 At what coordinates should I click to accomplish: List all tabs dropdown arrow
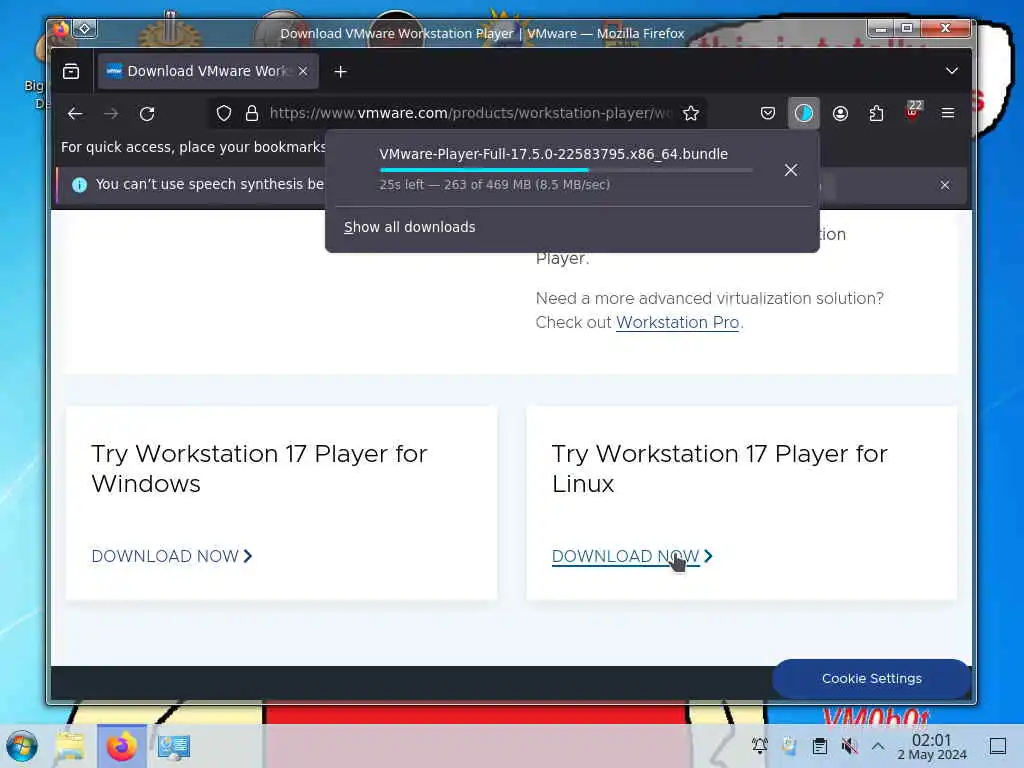952,71
